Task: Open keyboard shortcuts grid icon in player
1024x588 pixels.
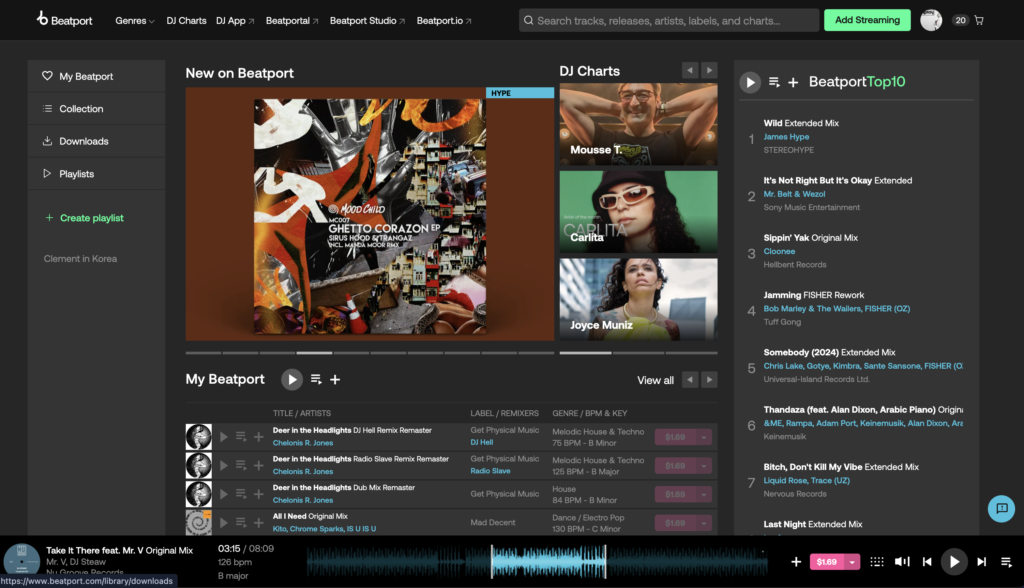Action: coord(877,562)
